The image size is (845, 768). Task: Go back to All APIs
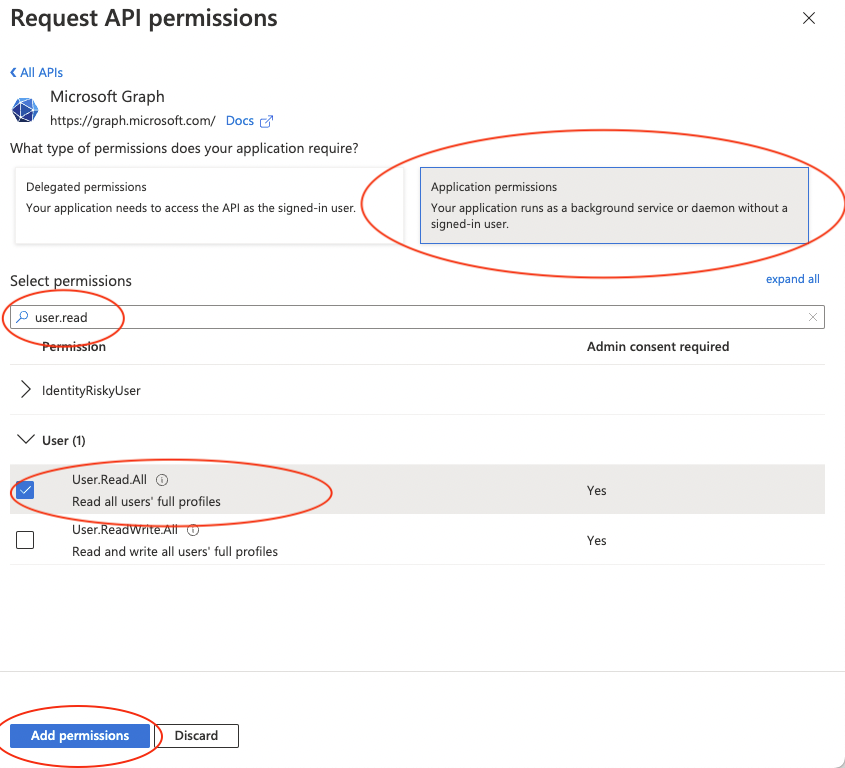click(x=37, y=72)
